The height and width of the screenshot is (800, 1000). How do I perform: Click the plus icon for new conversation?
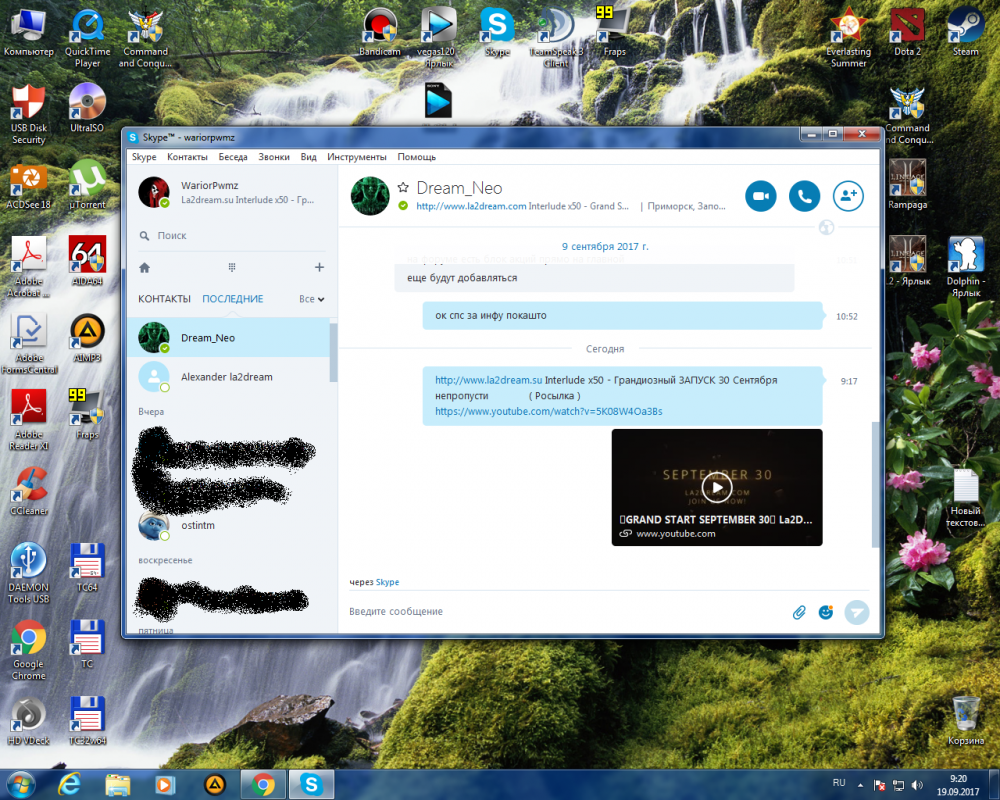coord(319,268)
